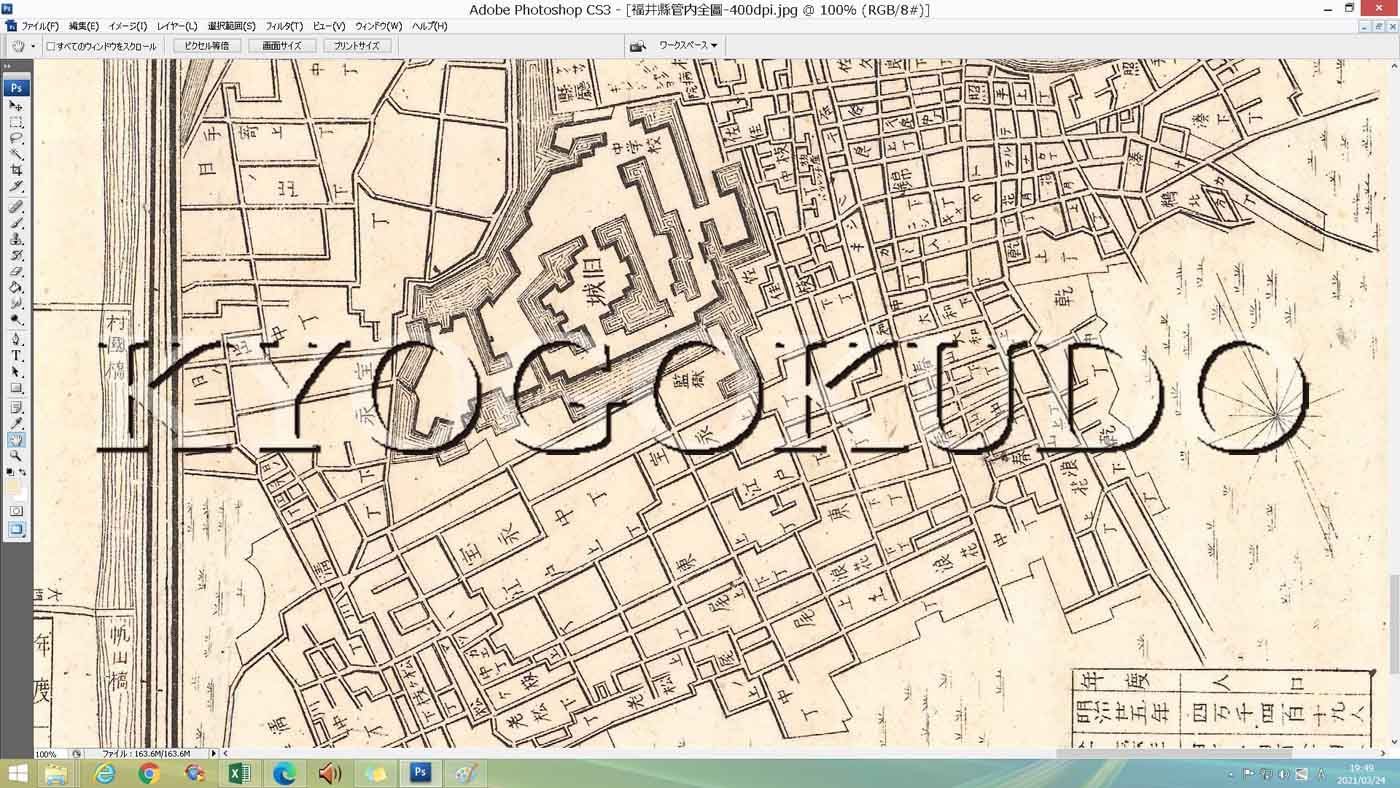The height and width of the screenshot is (788, 1400).
Task: Click the horizontal scrollbar thumb
Action: [x=1174, y=753]
